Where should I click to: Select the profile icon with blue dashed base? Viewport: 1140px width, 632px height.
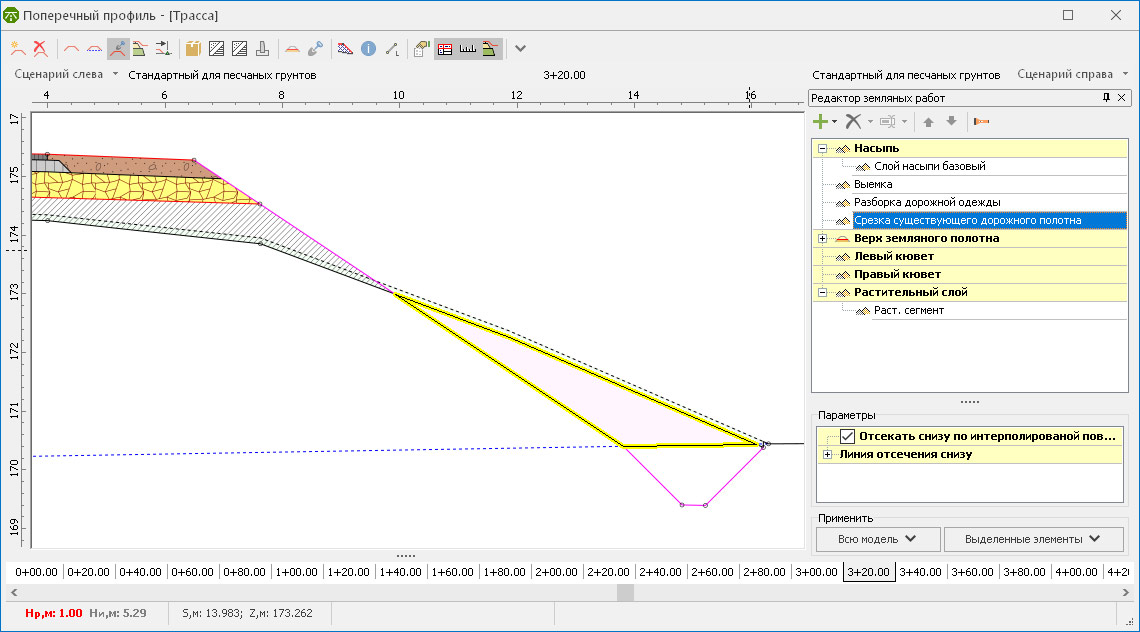[95, 49]
